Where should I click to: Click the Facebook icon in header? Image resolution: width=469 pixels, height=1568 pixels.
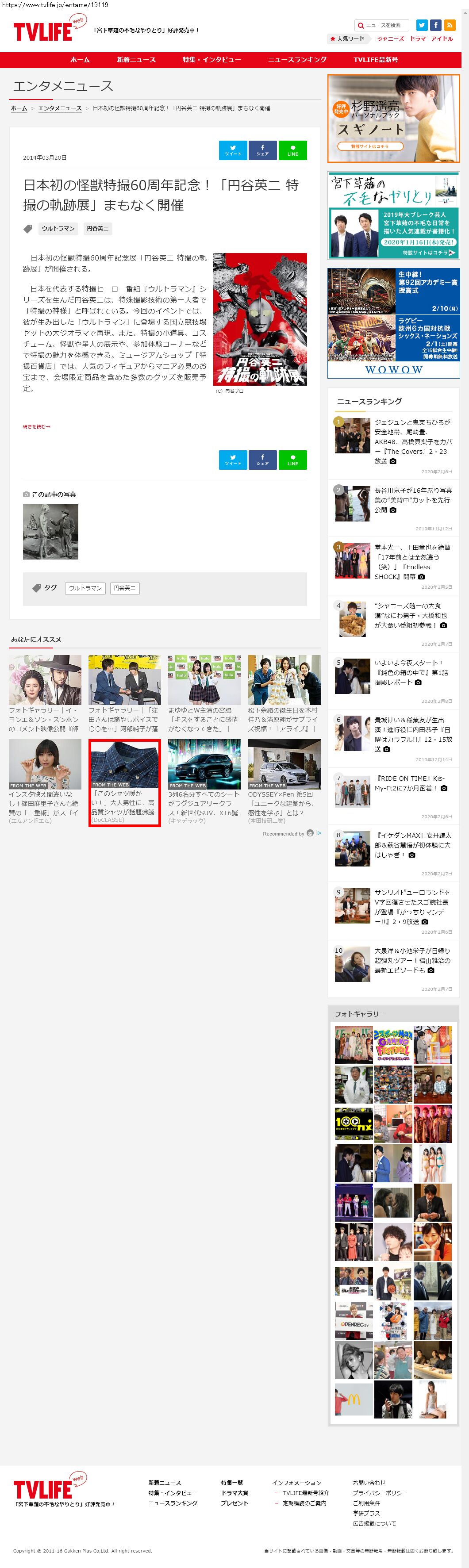[x=435, y=25]
